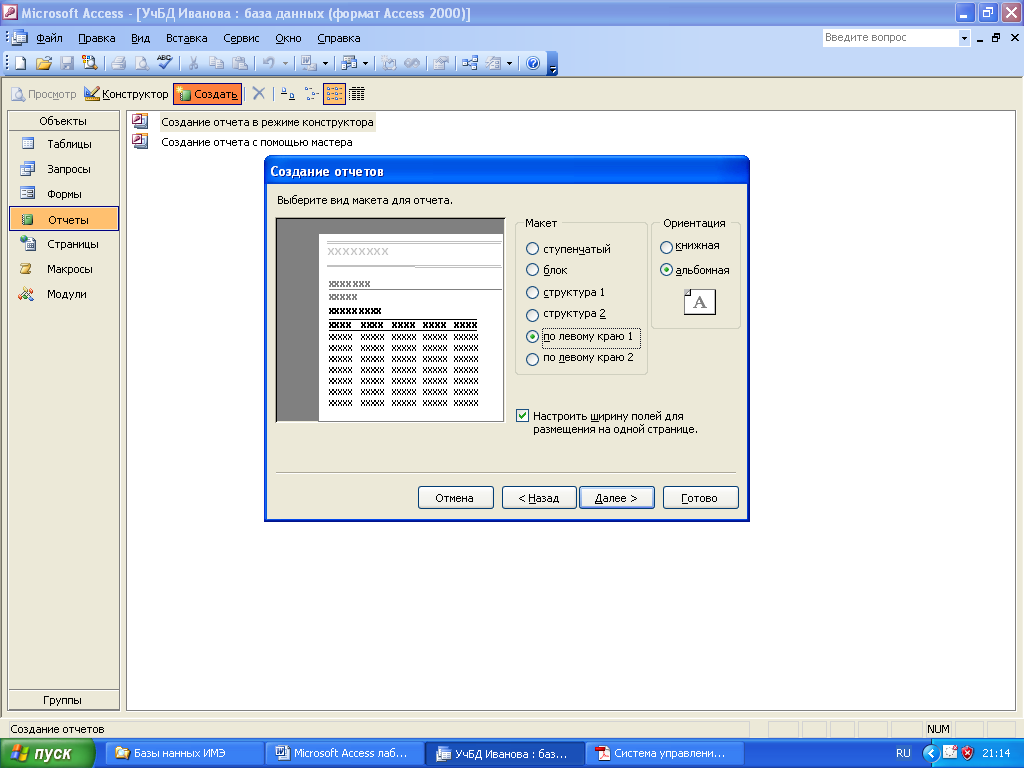
Task: Click the Назад button in wizard
Action: 539,498
